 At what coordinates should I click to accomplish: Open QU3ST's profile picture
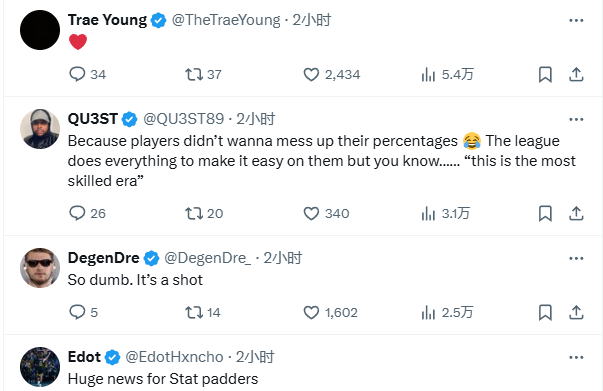click(40, 129)
